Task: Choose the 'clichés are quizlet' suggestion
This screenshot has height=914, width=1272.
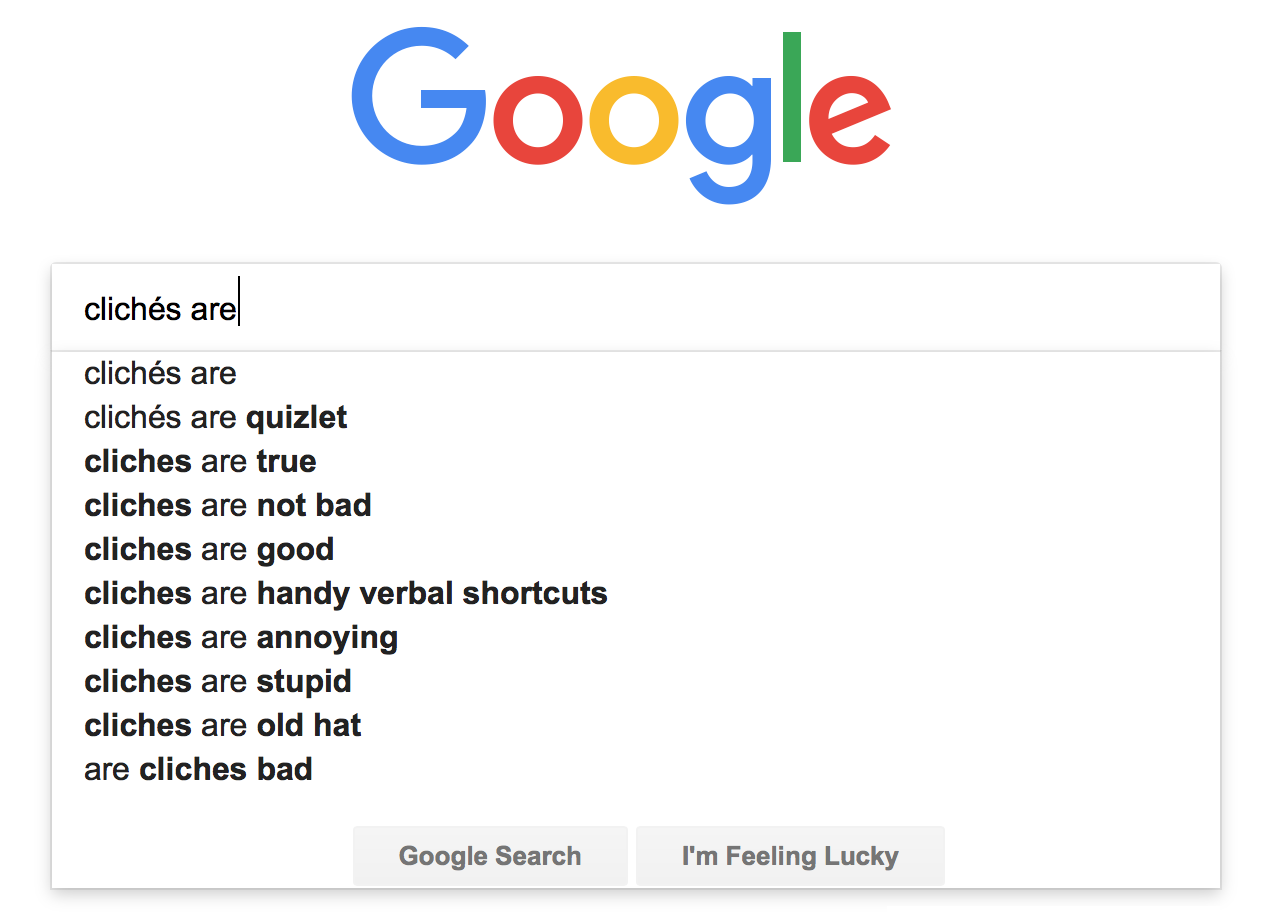Action: [x=215, y=417]
